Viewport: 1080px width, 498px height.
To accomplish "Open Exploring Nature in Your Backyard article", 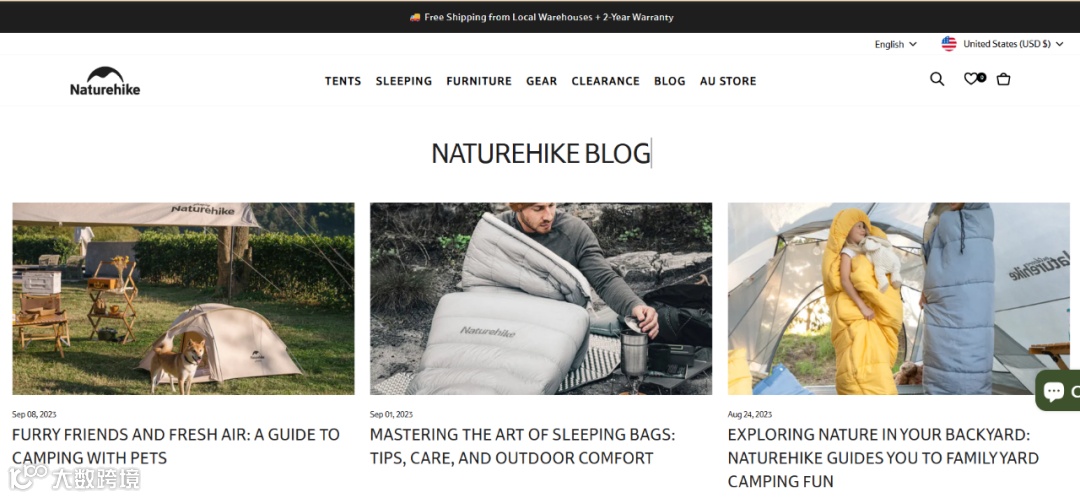I will (x=883, y=458).
